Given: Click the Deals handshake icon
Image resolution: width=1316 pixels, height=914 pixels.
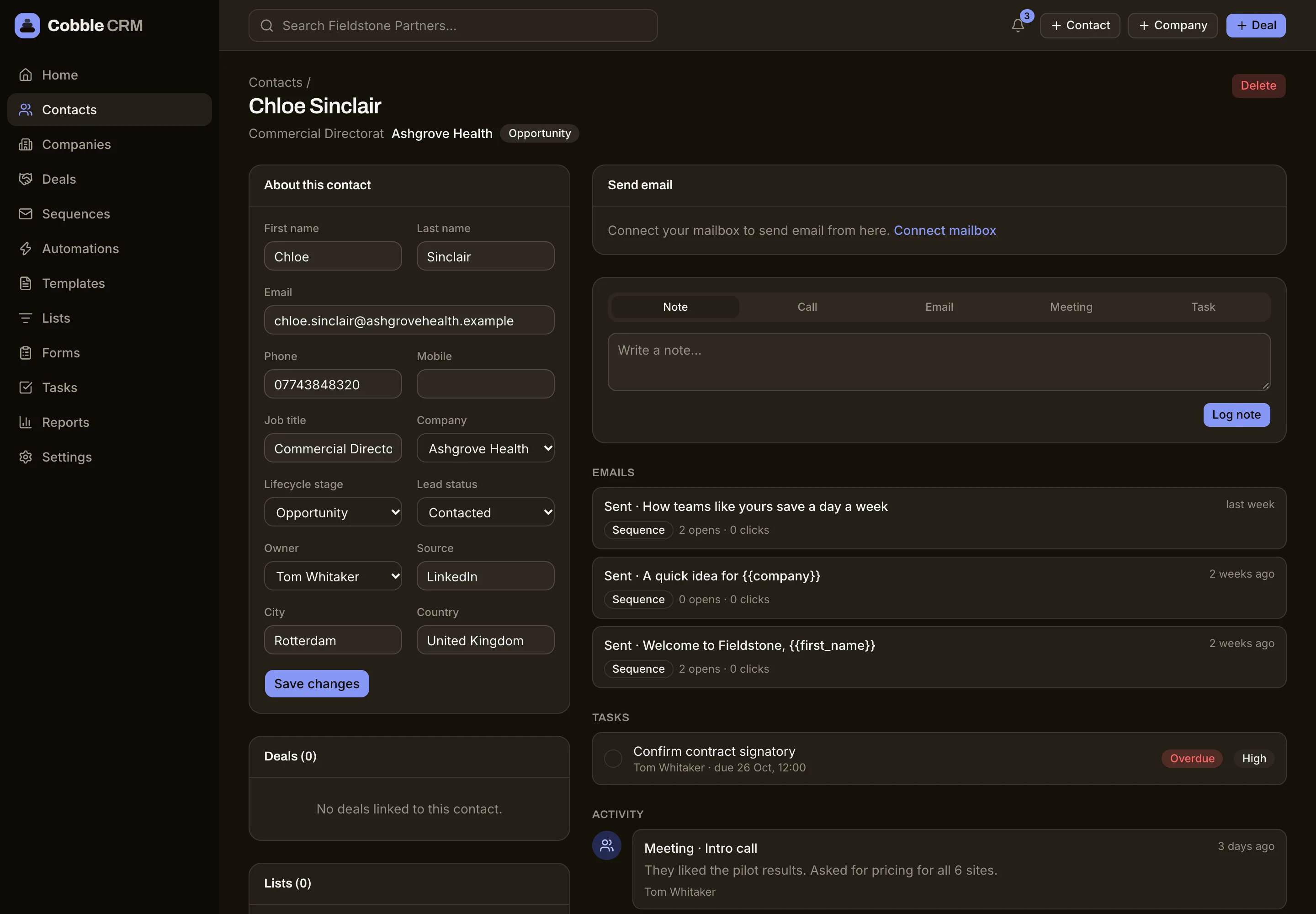Looking at the screenshot, I should pos(25,179).
